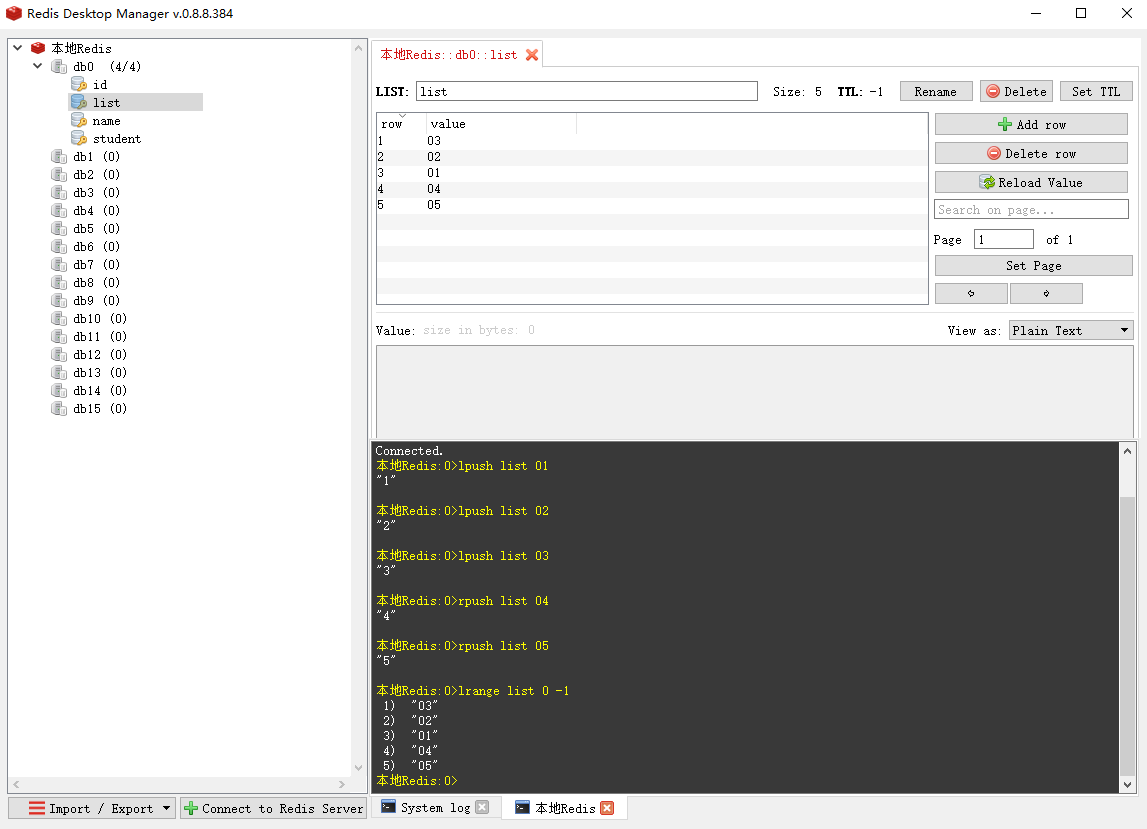The width and height of the screenshot is (1147, 829).
Task: Sort by the value column header
Action: pos(500,124)
